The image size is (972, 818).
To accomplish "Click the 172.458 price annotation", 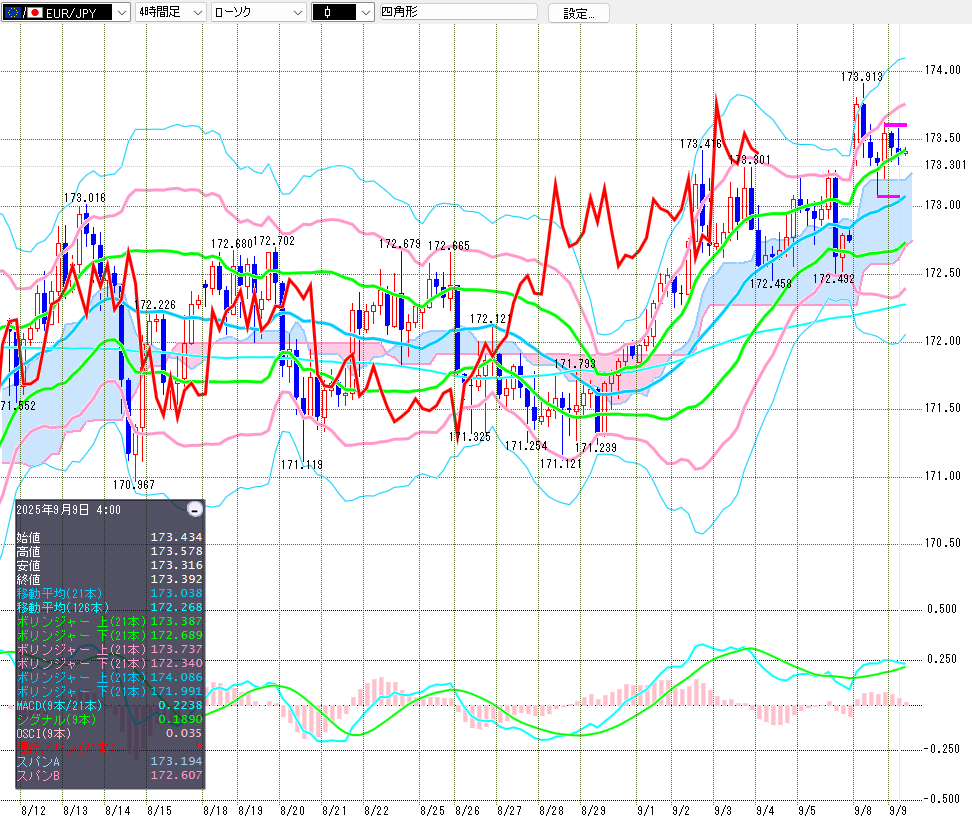I will click(771, 284).
